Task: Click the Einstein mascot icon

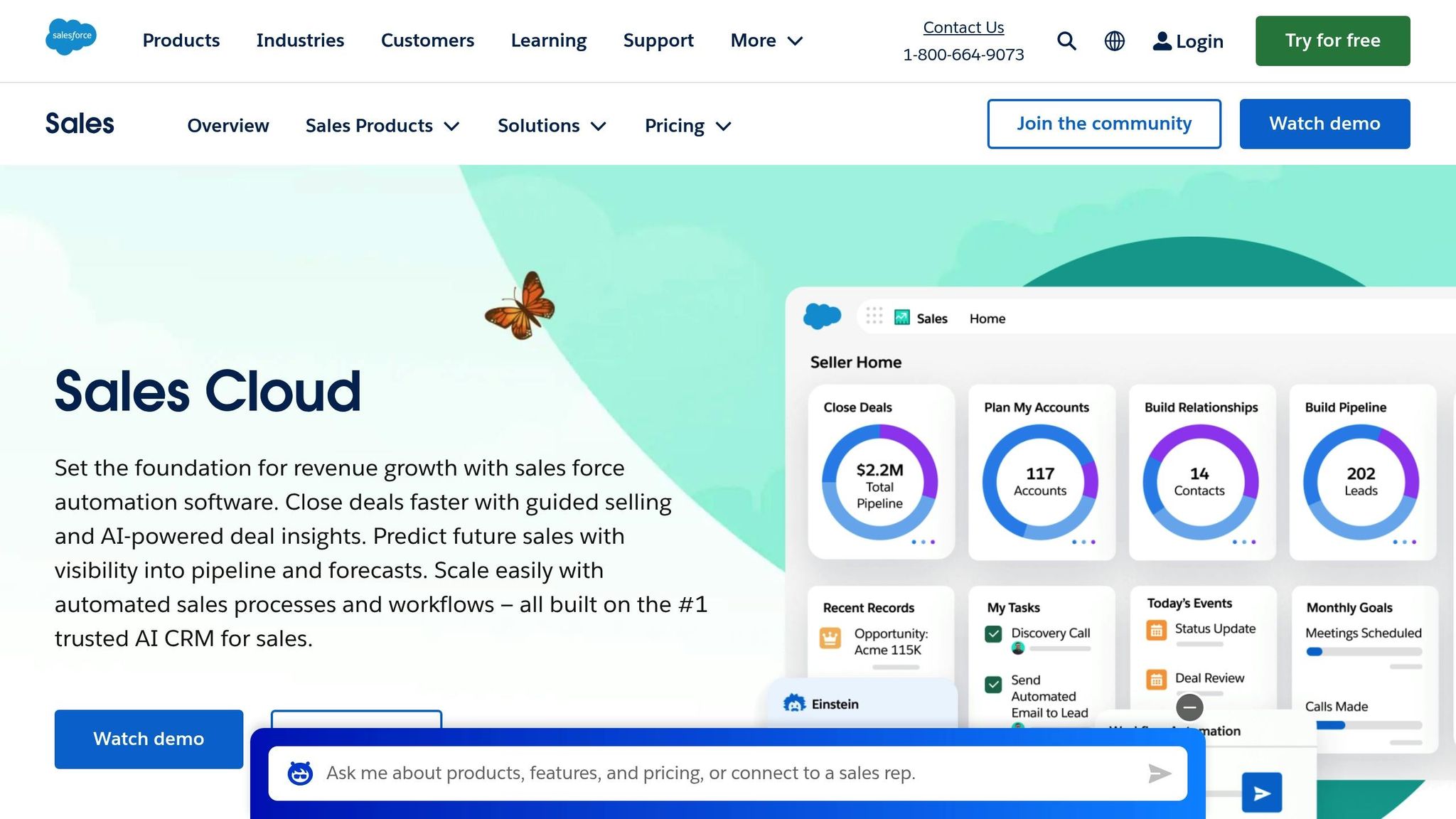Action: [794, 703]
